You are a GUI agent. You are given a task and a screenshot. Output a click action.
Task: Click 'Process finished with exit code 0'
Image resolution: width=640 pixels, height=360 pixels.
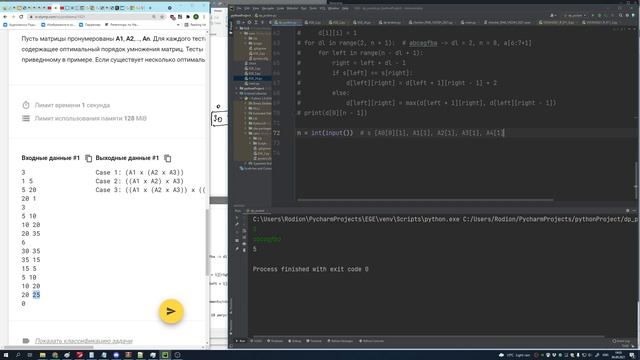(310, 269)
